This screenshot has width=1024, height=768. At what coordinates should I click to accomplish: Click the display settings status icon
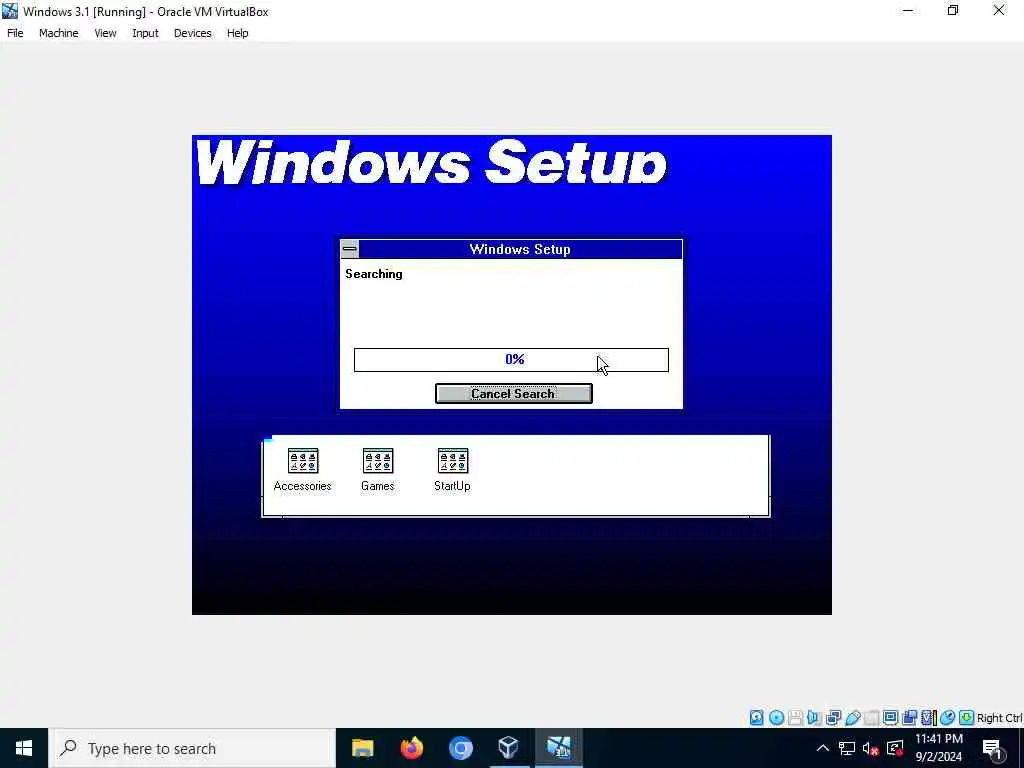point(890,718)
